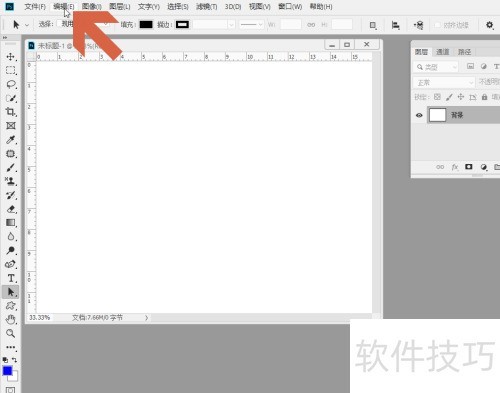Open the tool preset picker chevron
The image size is (500, 393).
coord(27,25)
